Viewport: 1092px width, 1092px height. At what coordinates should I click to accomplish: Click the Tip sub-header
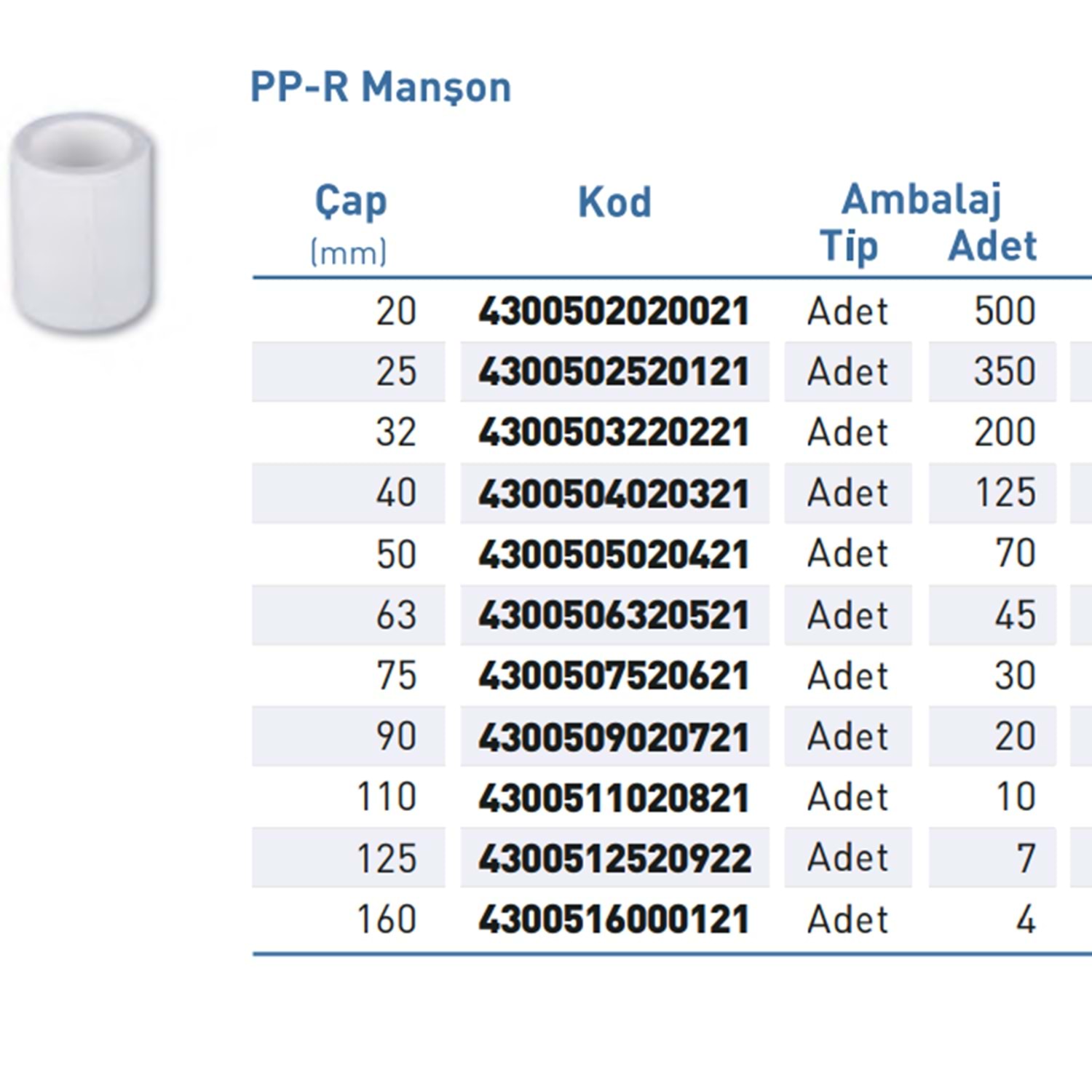pos(849,246)
